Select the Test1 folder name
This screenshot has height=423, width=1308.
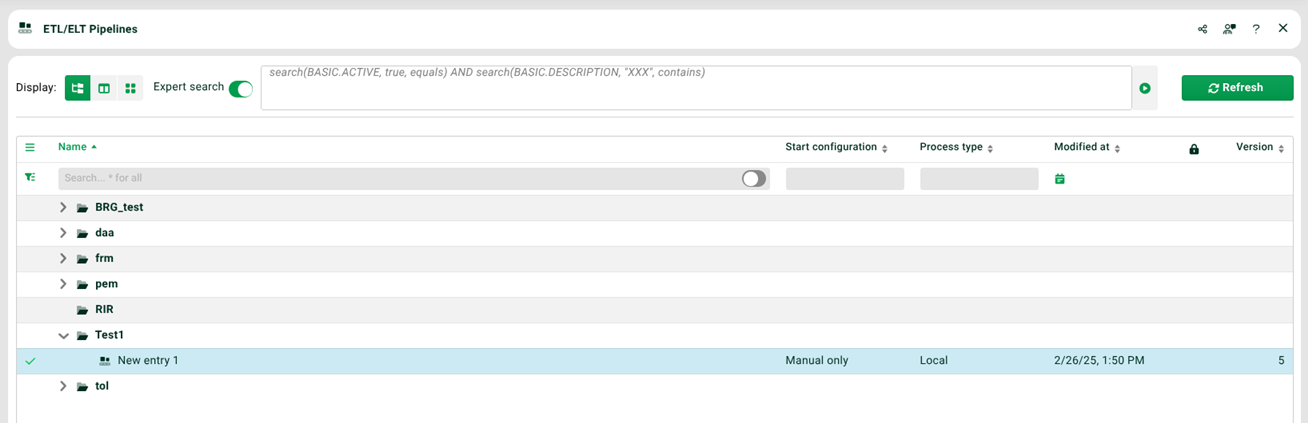coord(110,335)
